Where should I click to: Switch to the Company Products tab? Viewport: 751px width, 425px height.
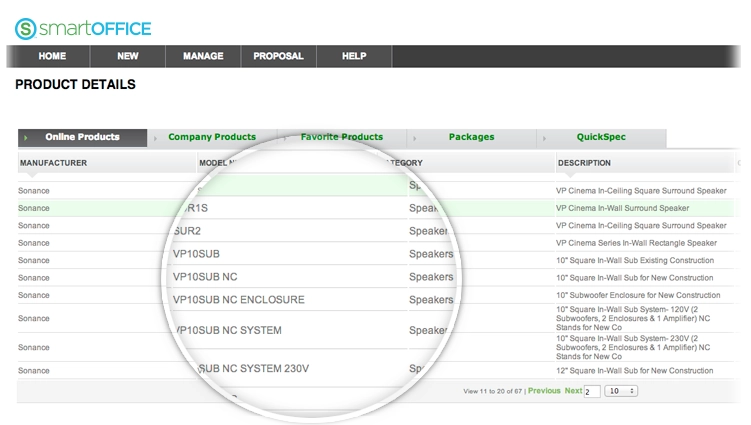[x=212, y=137]
